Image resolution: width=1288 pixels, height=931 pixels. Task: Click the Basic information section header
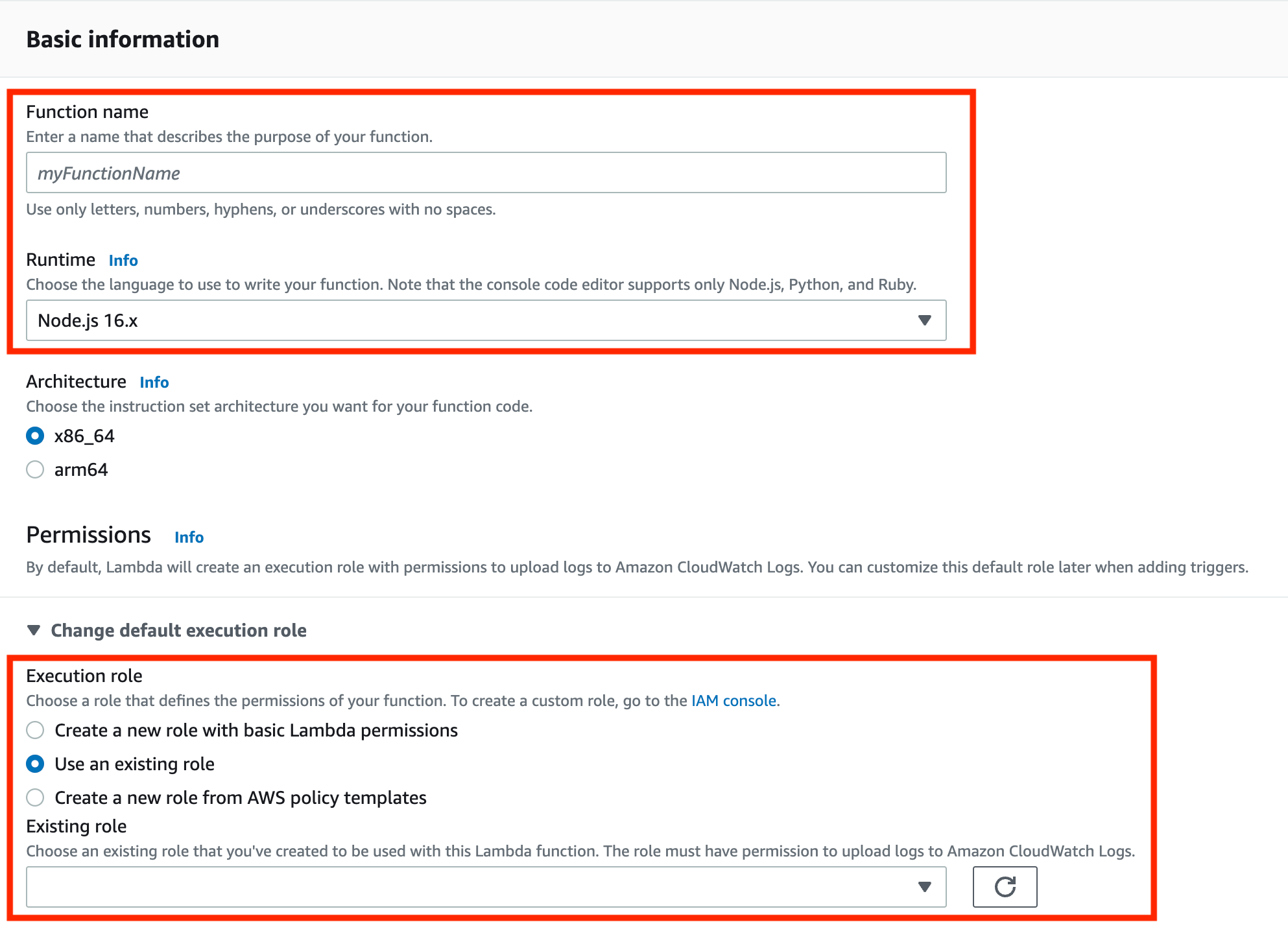tap(123, 40)
